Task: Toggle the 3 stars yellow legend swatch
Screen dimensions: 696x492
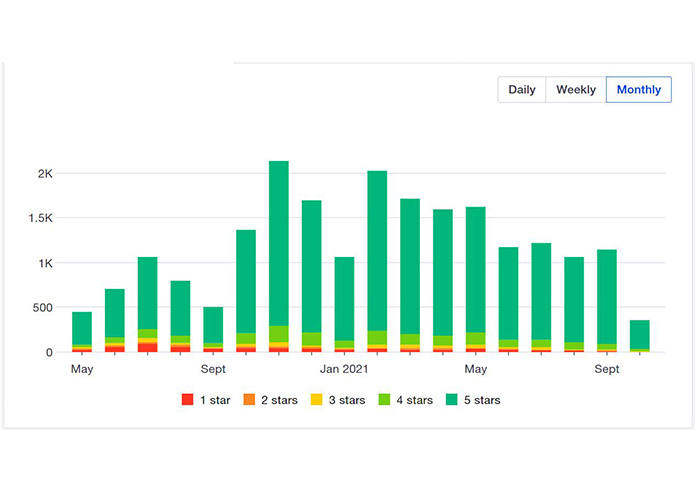Action: (x=316, y=400)
